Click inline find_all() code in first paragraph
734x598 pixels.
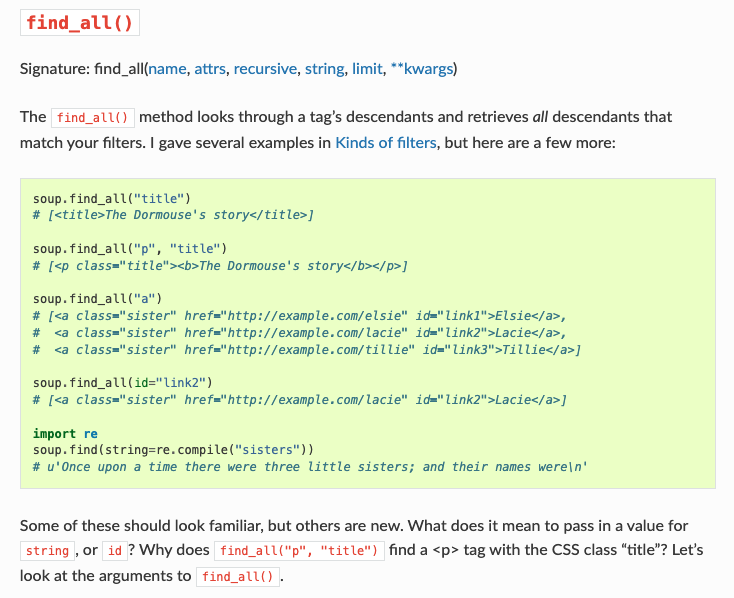point(93,117)
